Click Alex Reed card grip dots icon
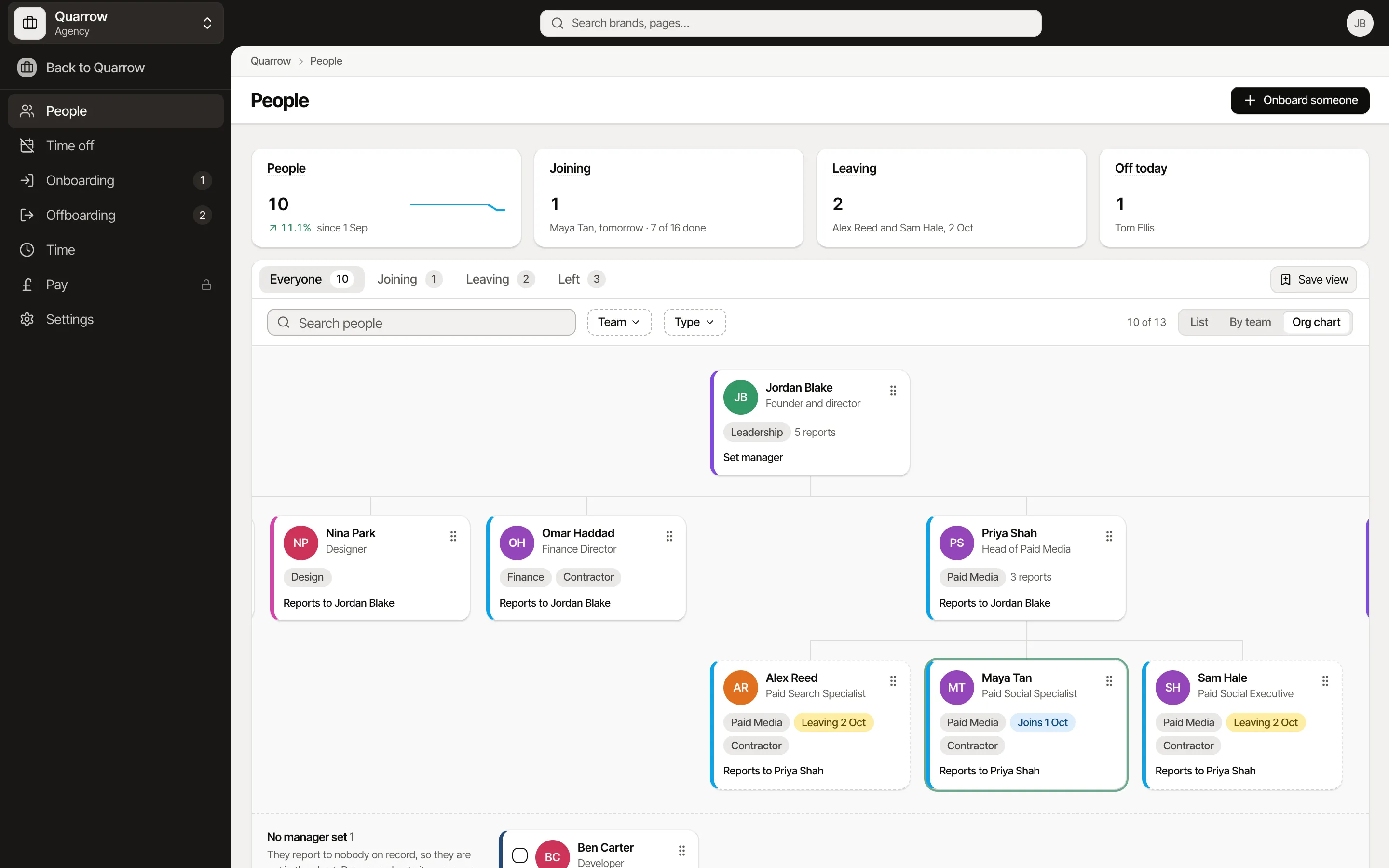1389x868 pixels. coord(893,681)
